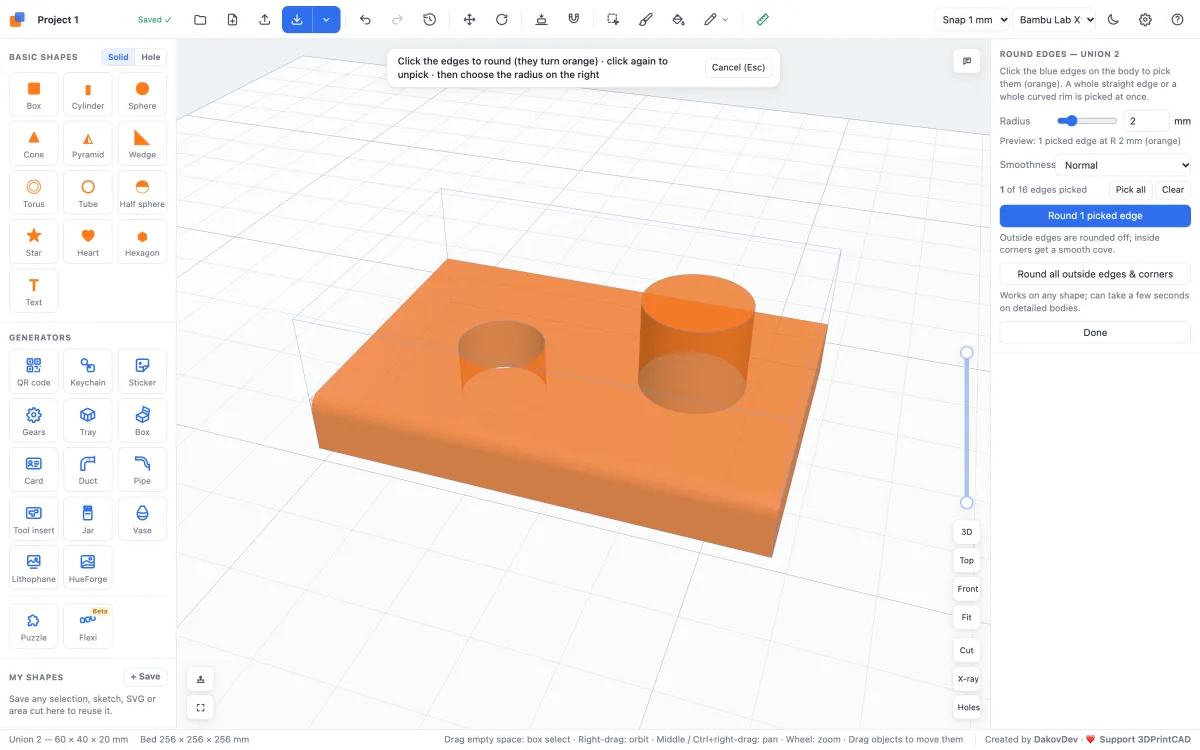
Task: Open the Bambu Lab printer dropdown
Action: click(x=1054, y=19)
